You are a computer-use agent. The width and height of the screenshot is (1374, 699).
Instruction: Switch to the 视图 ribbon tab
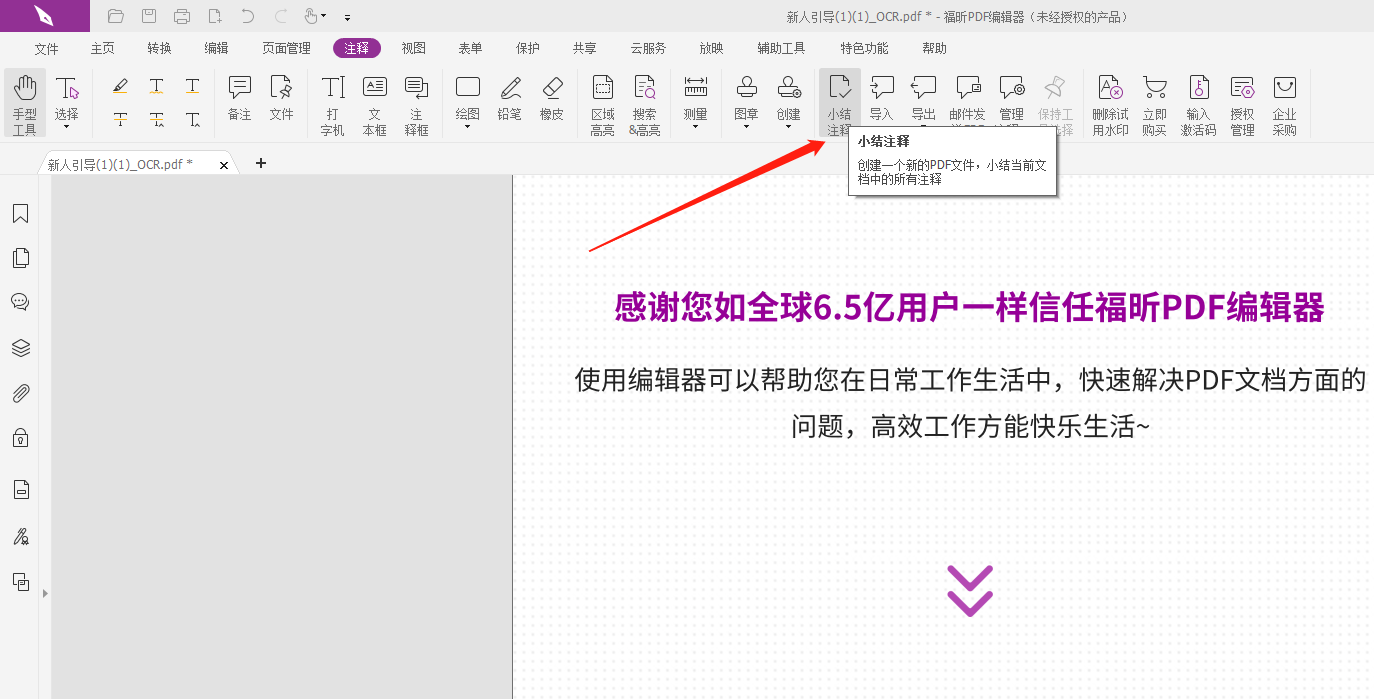point(413,47)
